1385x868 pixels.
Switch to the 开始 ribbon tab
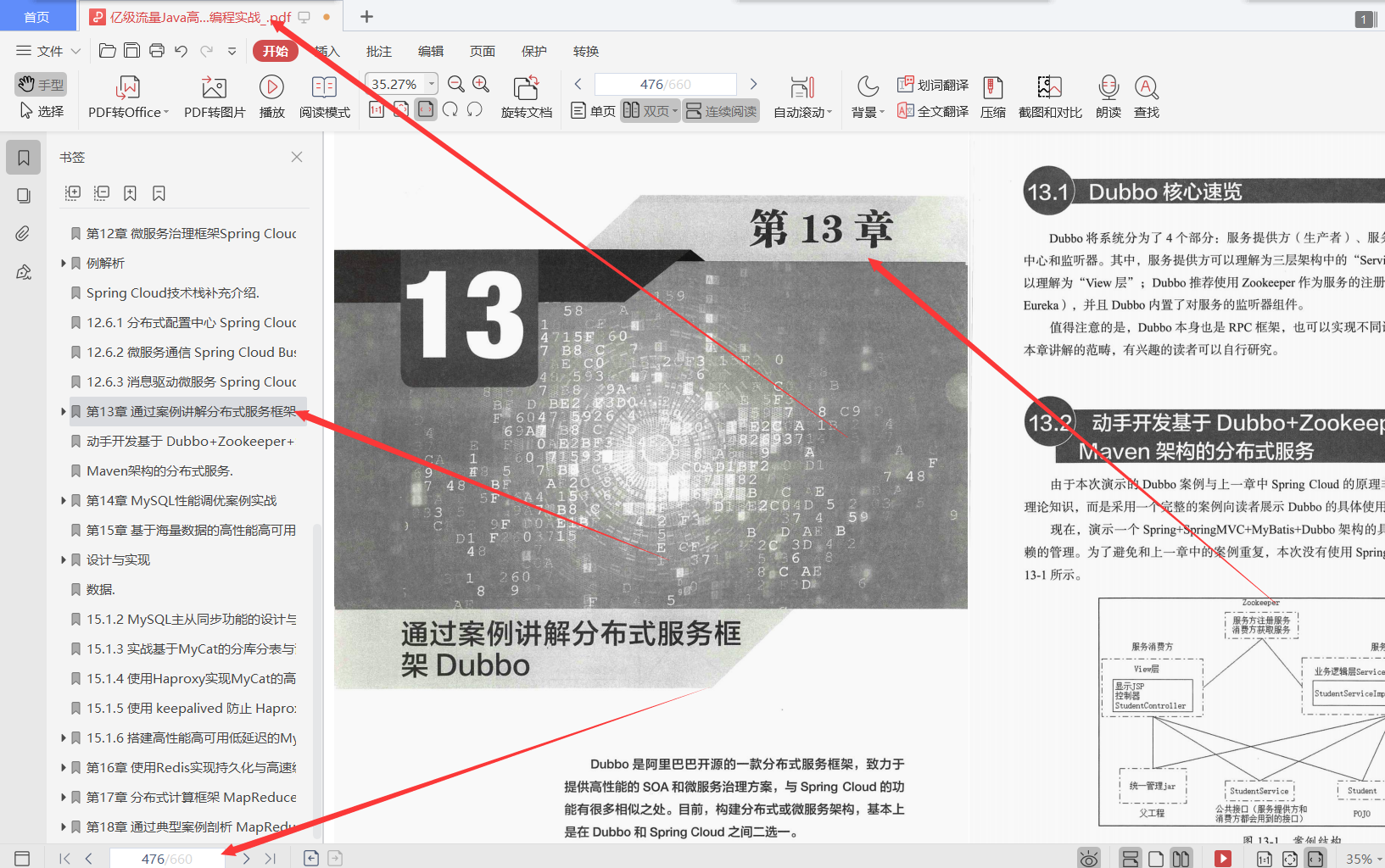(x=275, y=51)
